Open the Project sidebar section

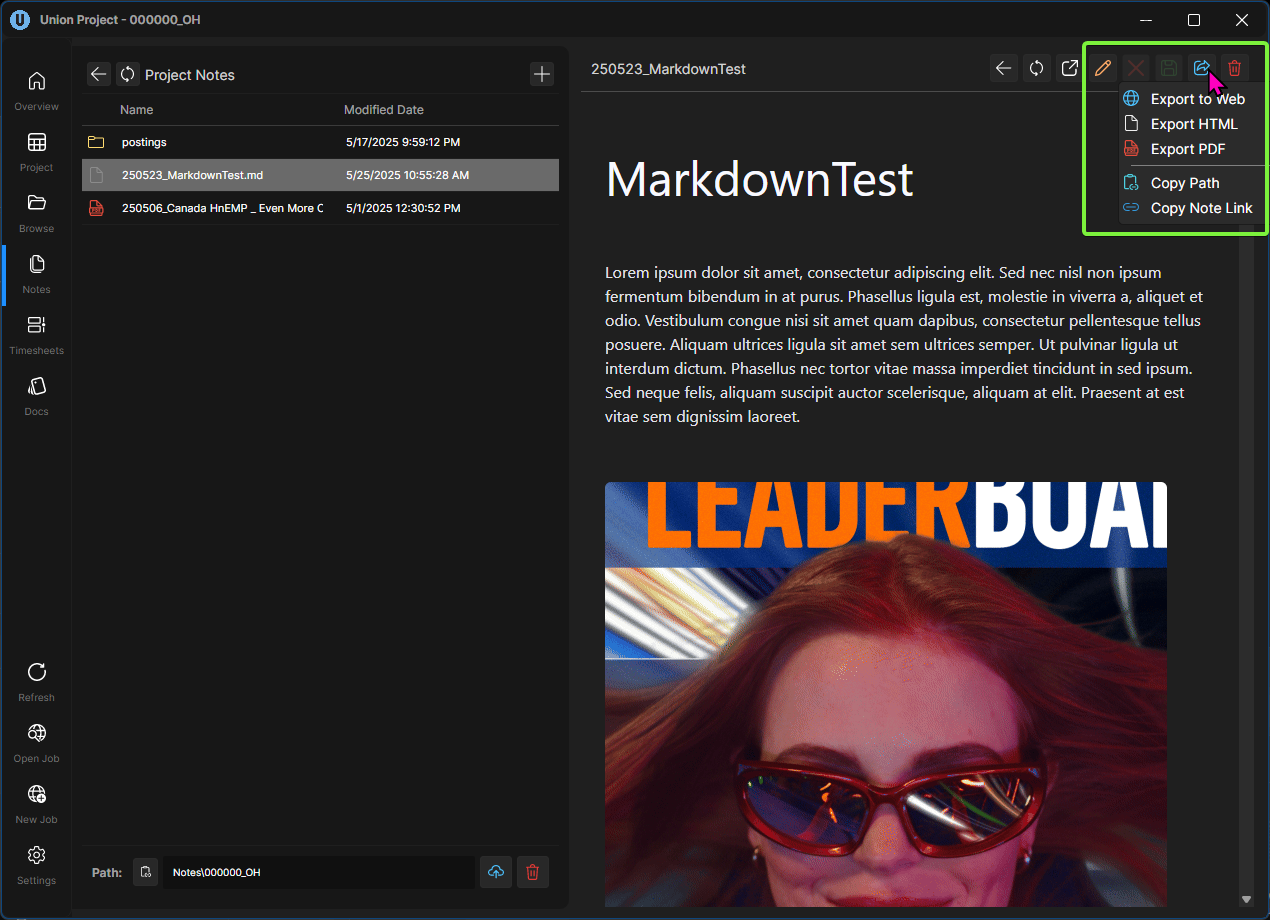tap(36, 151)
